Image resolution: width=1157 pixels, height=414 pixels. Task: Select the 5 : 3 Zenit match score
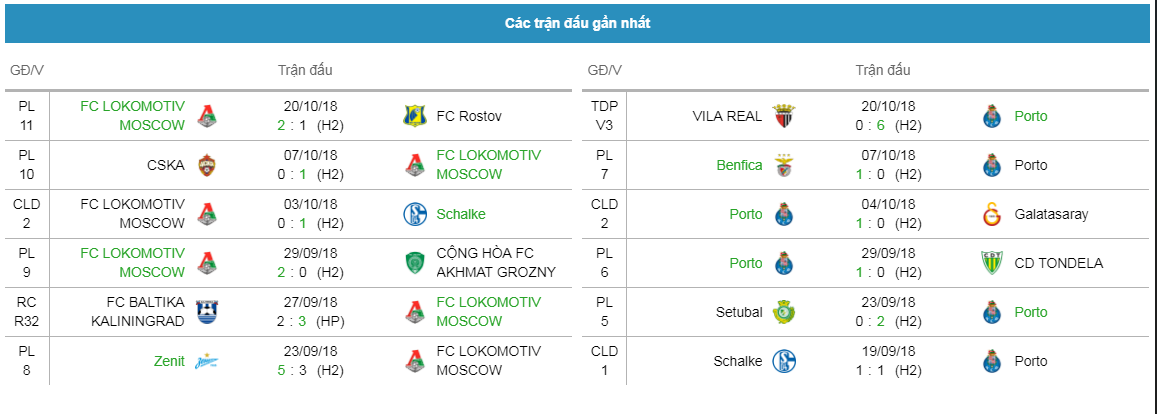click(x=290, y=370)
